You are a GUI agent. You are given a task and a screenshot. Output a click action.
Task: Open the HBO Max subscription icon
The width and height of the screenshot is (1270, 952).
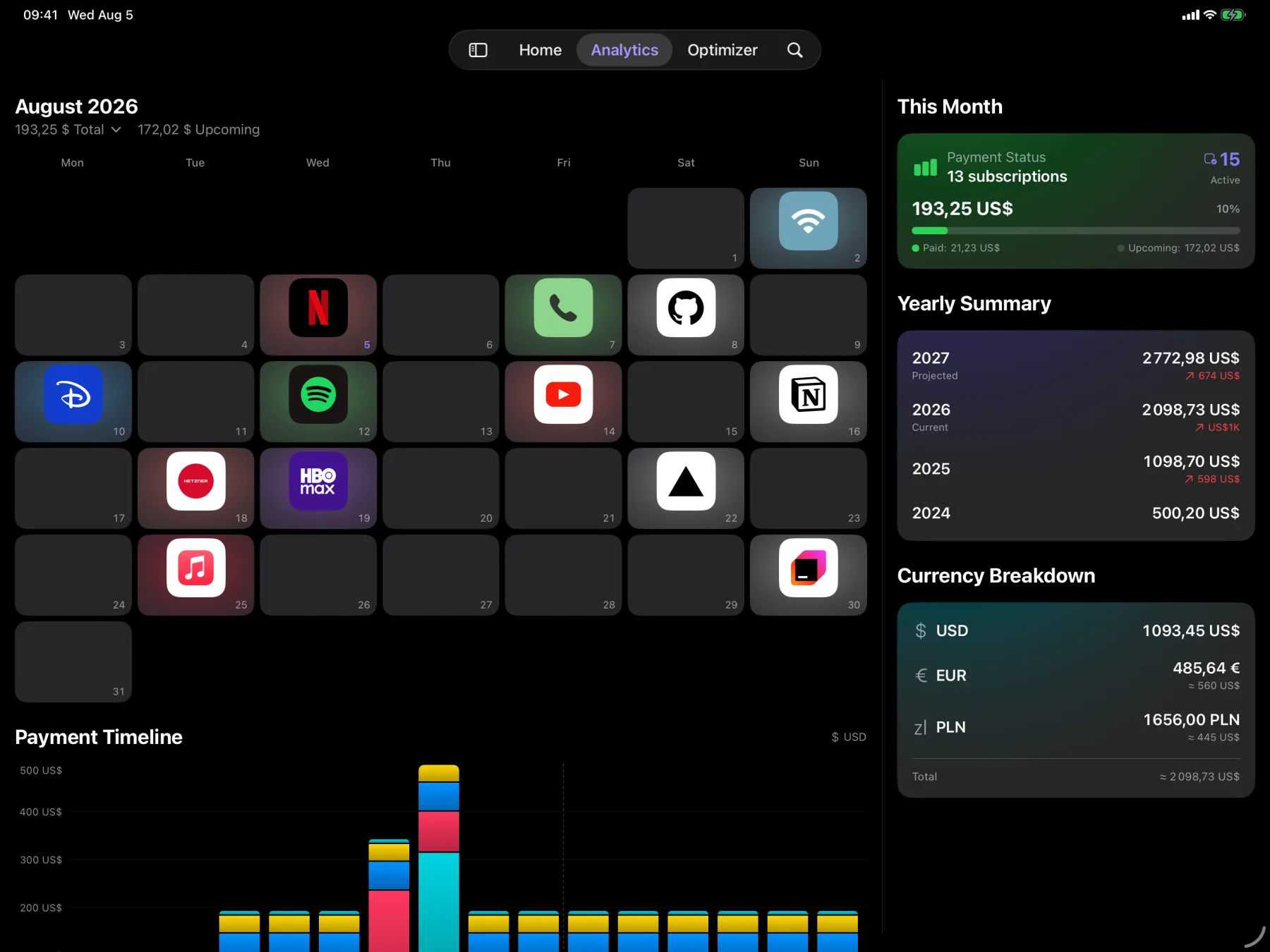[318, 481]
